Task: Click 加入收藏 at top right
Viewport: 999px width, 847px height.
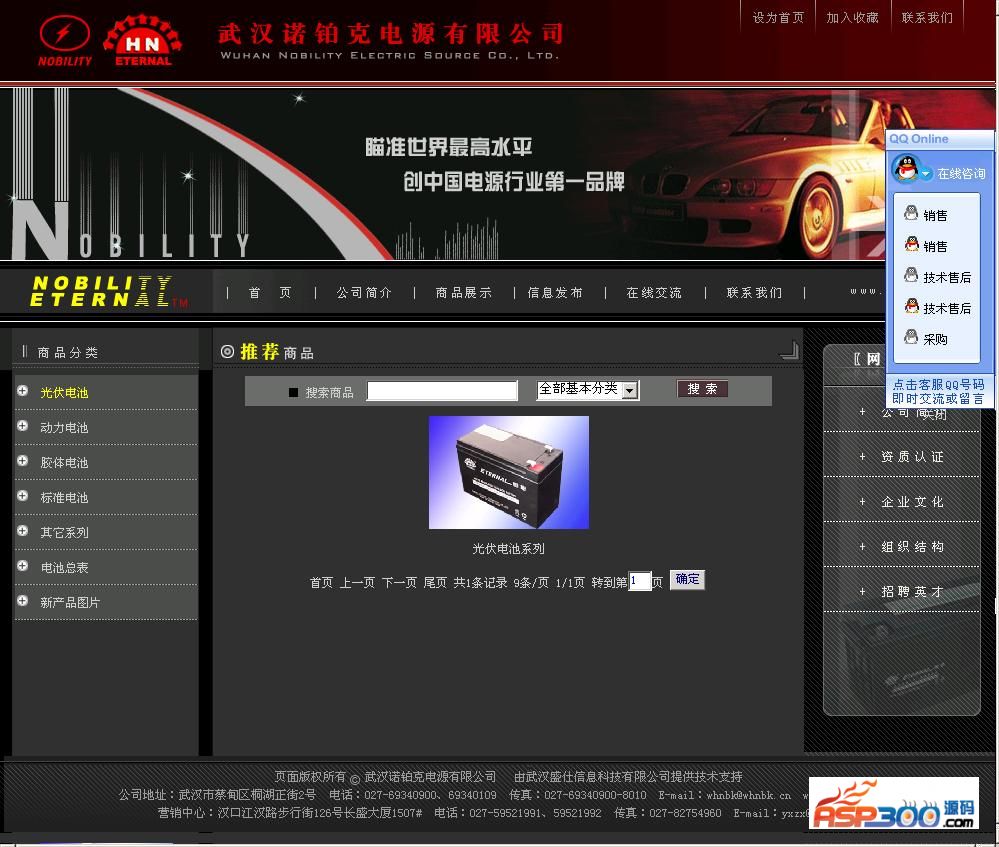Action: point(852,18)
